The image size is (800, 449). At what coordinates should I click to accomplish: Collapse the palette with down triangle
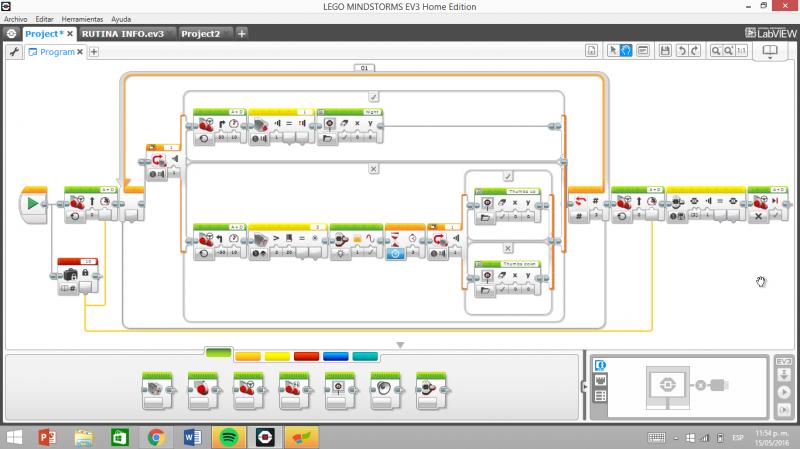pyautogui.click(x=401, y=345)
